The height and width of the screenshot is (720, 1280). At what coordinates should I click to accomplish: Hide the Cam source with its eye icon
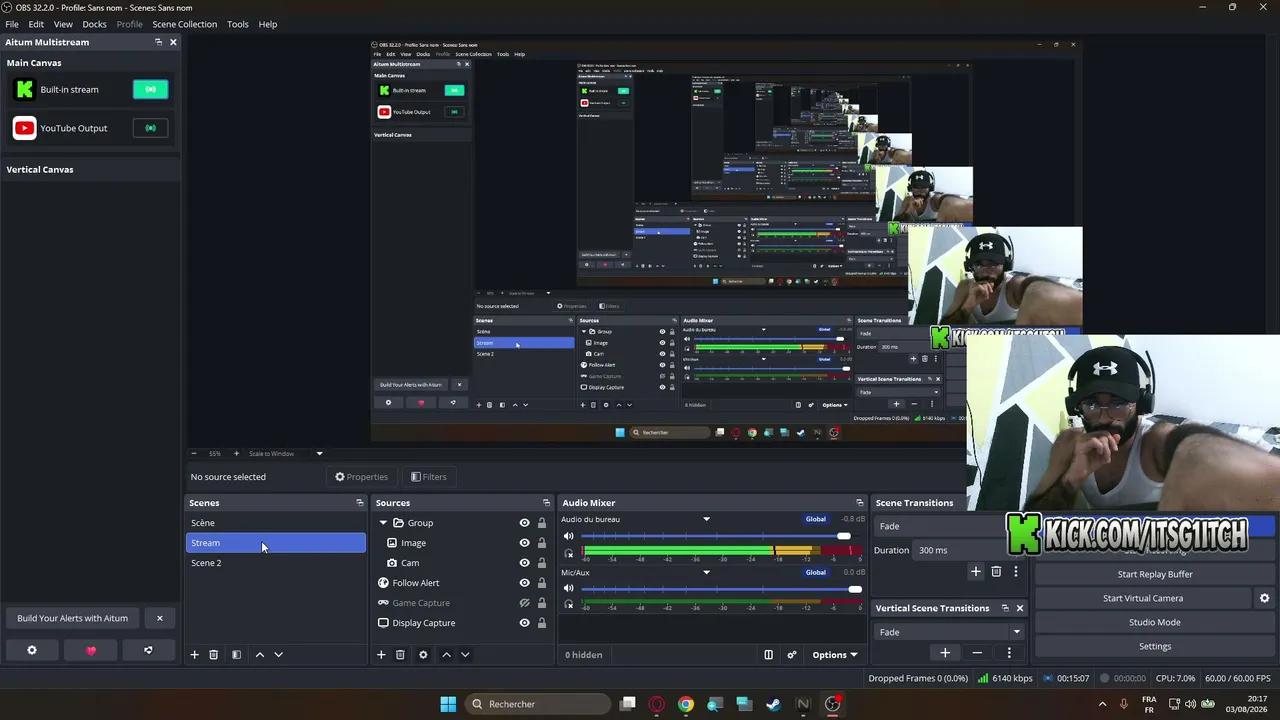click(524, 563)
